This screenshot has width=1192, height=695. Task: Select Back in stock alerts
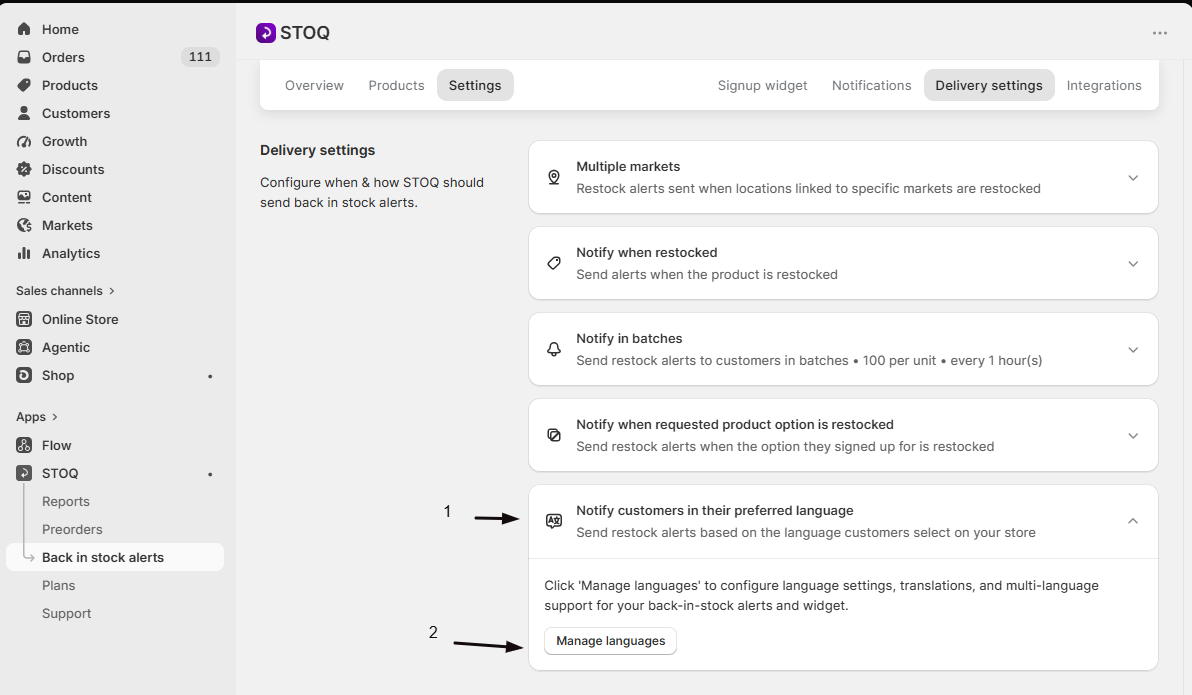(115, 557)
